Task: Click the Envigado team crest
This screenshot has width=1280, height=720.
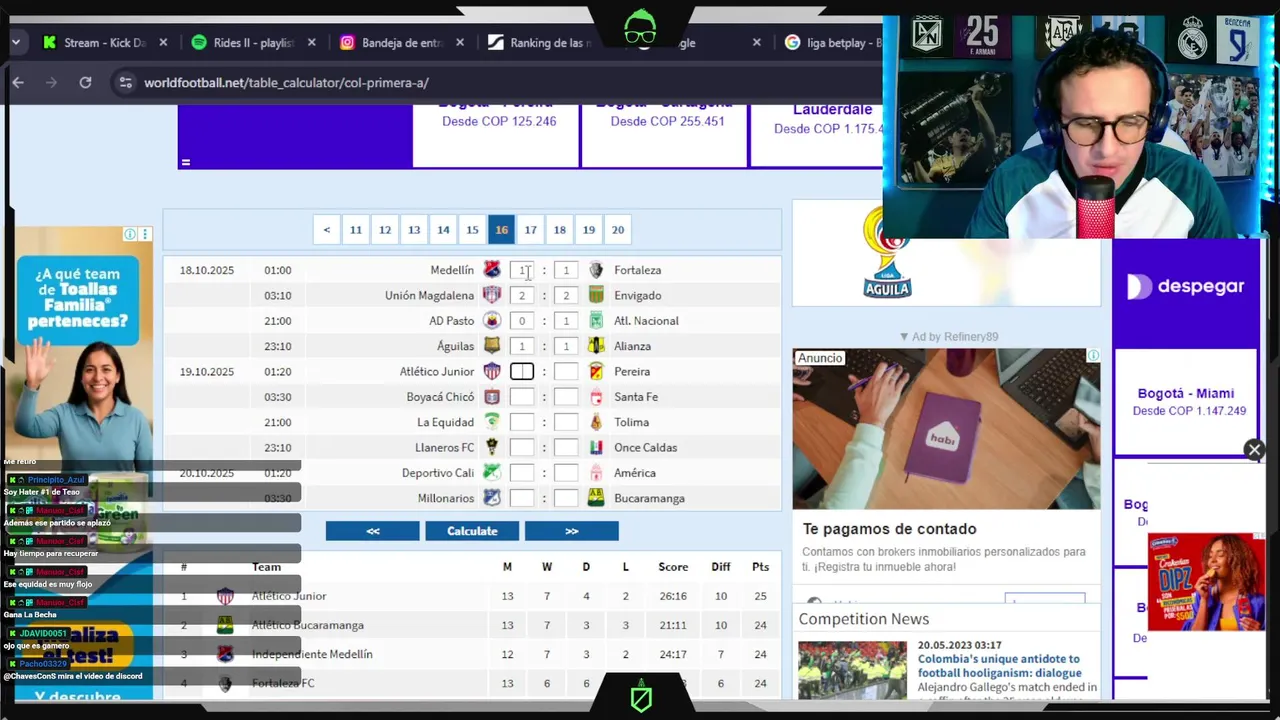Action: [596, 295]
